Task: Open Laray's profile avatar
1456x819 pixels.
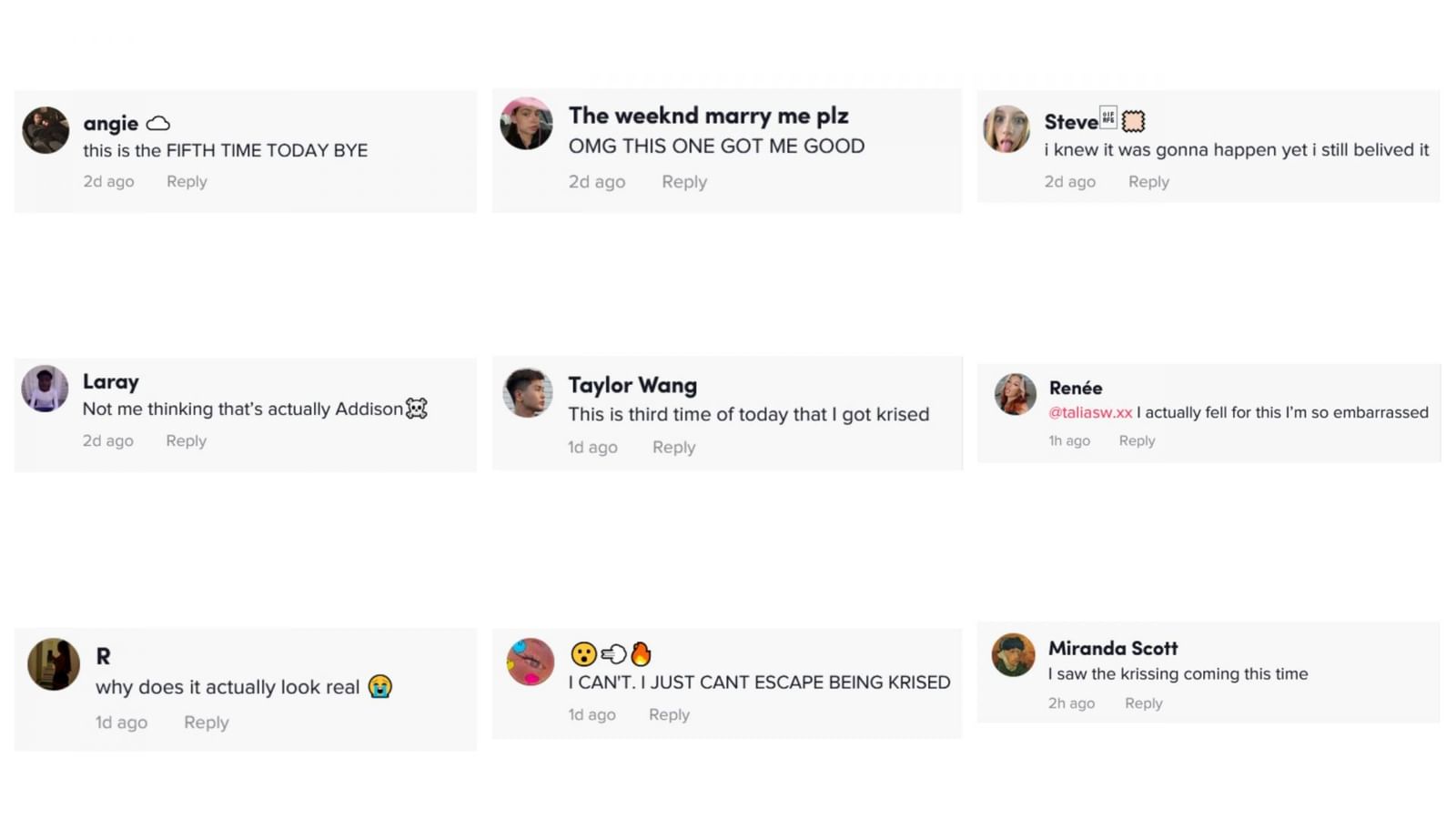Action: [x=45, y=389]
